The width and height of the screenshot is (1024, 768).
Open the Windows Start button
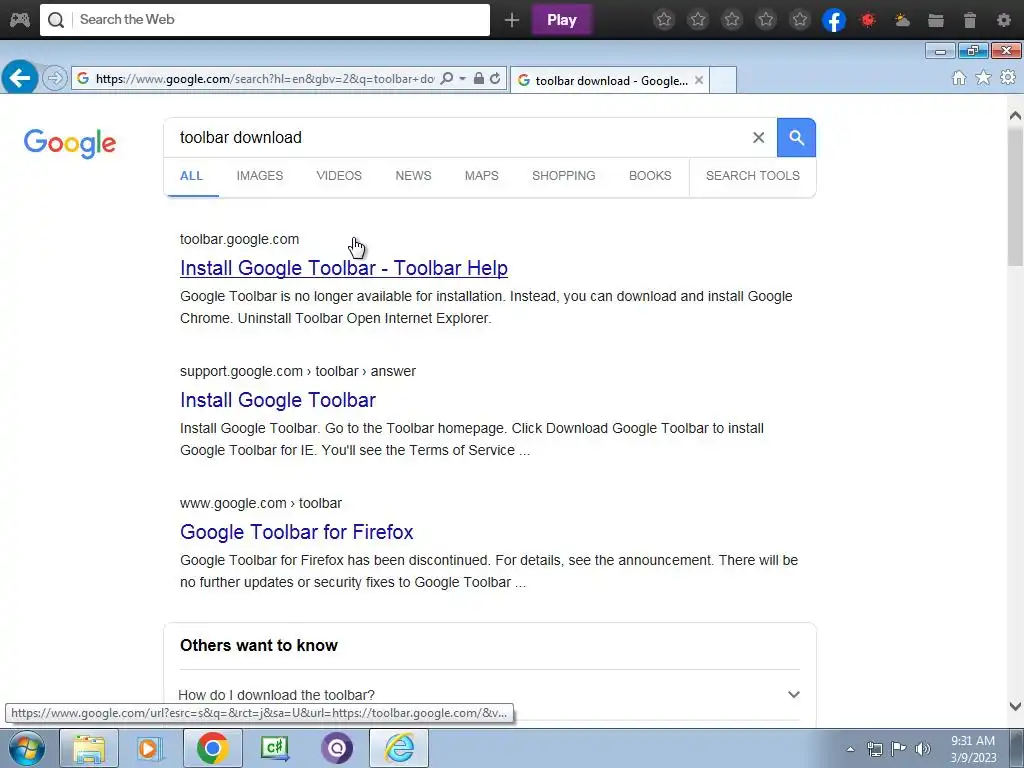tap(26, 748)
